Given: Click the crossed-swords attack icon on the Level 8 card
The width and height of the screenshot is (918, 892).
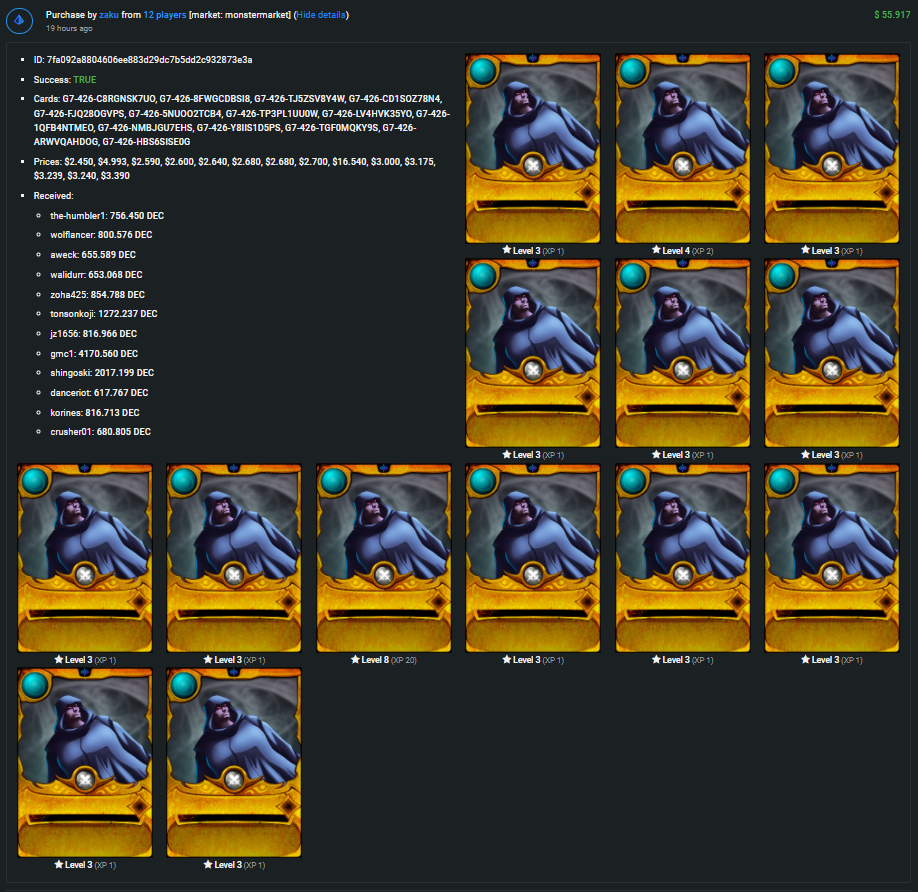Looking at the screenshot, I should tap(383, 576).
